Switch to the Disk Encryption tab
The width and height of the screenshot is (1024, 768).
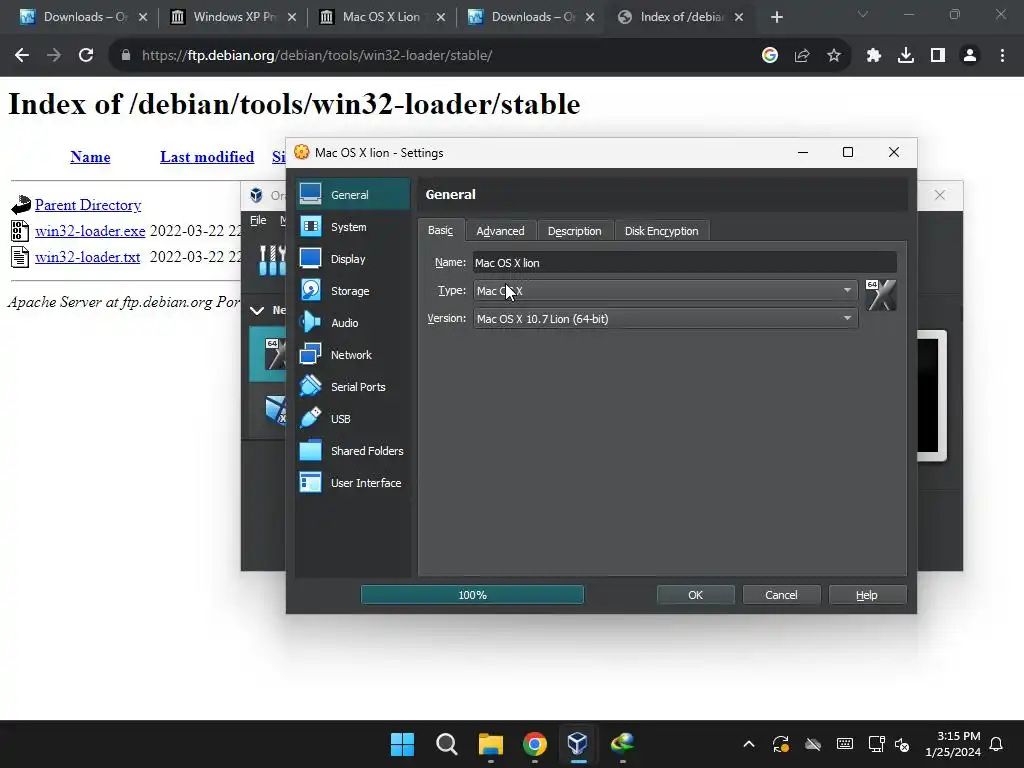point(662,231)
